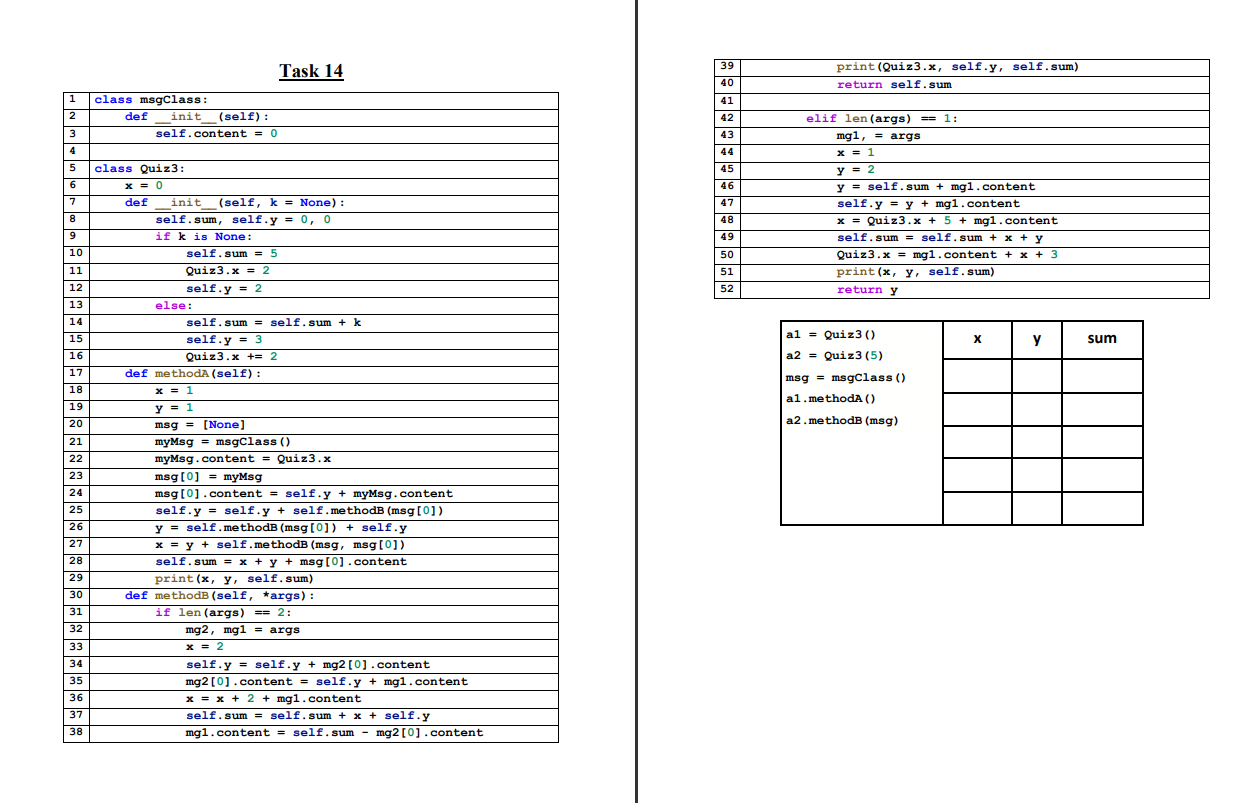Click the y column header cell

point(1037,340)
